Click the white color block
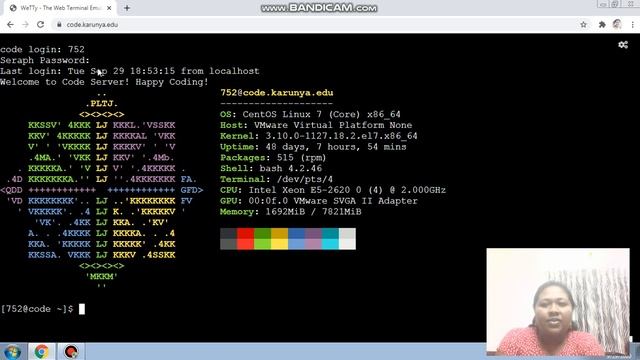640x360 pixels. coord(347,239)
